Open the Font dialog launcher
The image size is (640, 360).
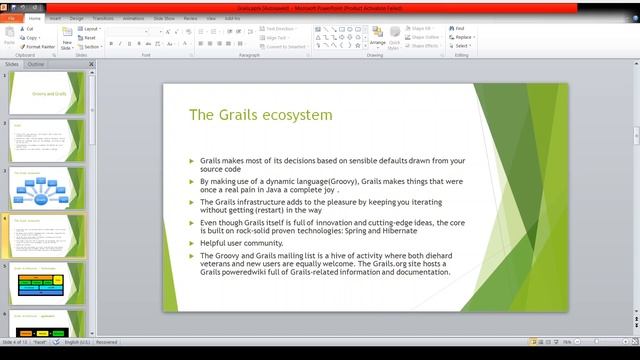point(191,55)
